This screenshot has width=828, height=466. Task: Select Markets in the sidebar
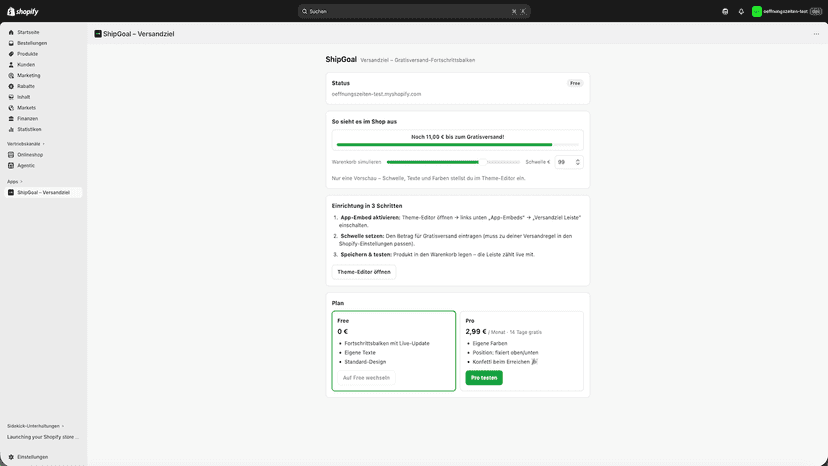26,108
